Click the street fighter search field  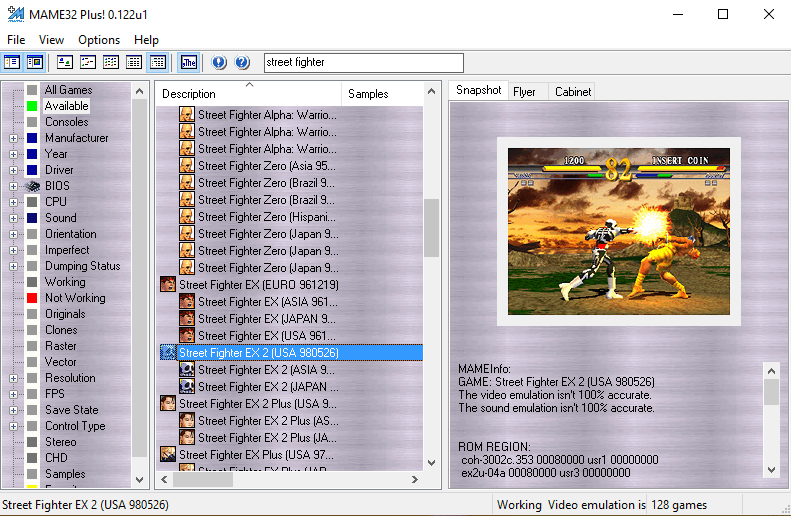364,62
